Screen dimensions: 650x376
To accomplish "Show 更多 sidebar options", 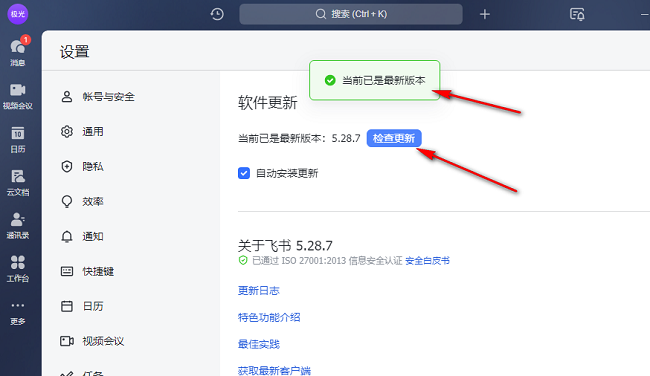I will click(18, 313).
